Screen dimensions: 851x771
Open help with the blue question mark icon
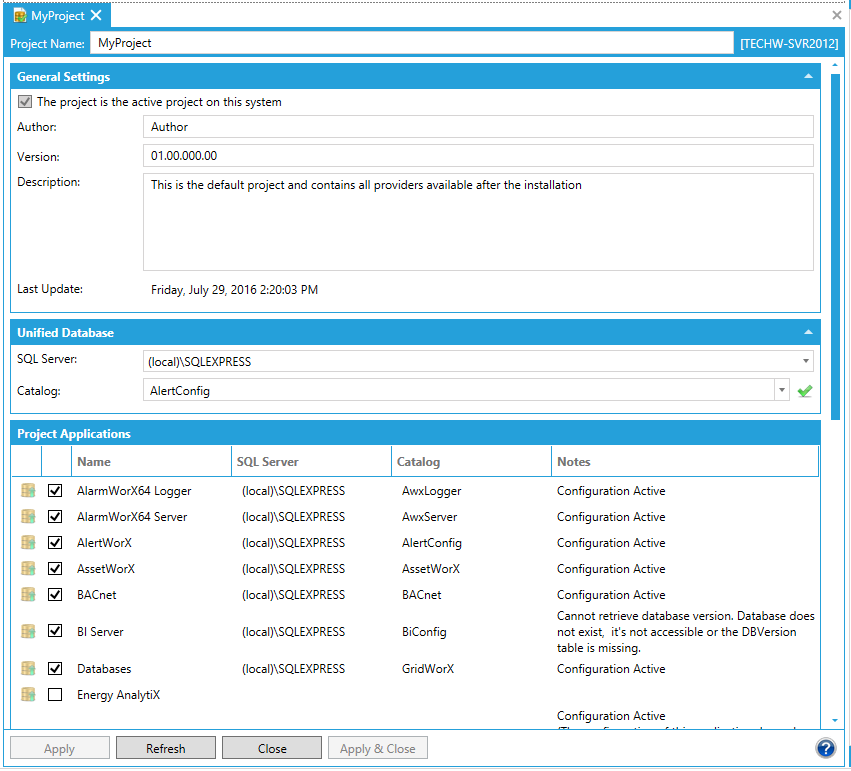click(x=825, y=748)
